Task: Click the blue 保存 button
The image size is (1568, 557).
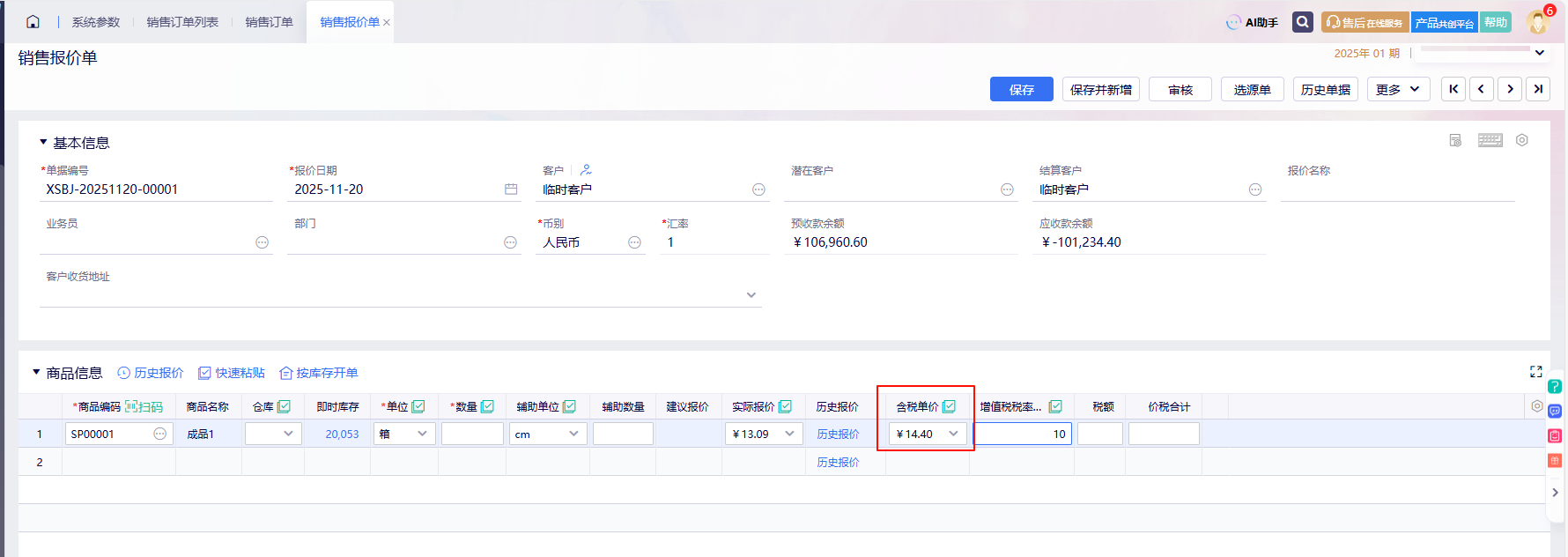Action: [1022, 89]
